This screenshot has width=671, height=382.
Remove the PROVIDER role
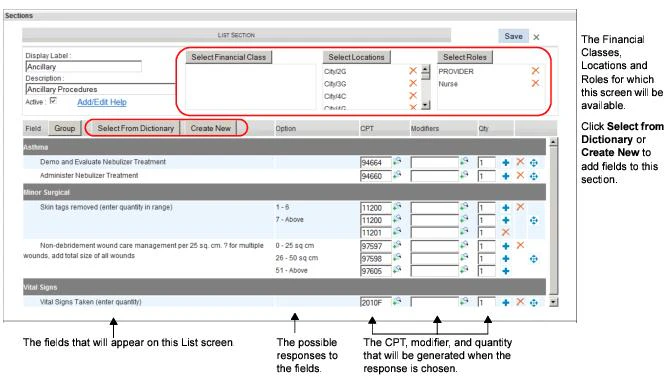pos(535,71)
